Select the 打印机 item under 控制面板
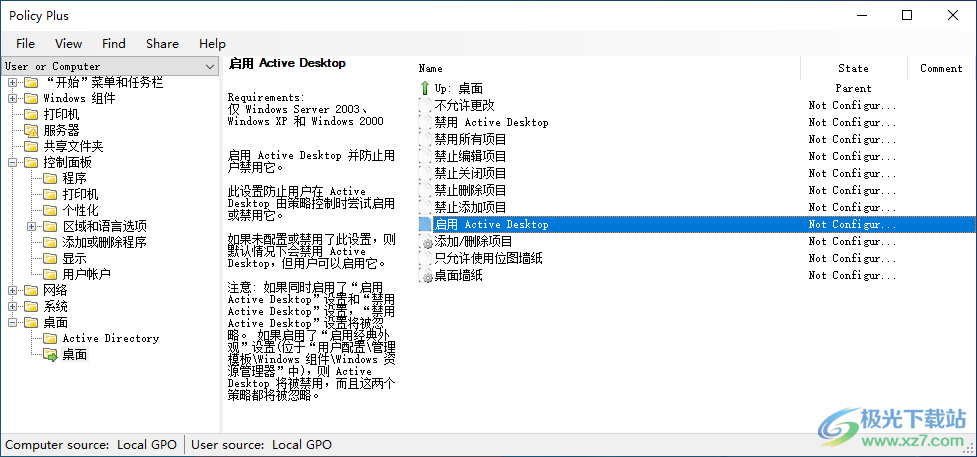 coord(80,195)
